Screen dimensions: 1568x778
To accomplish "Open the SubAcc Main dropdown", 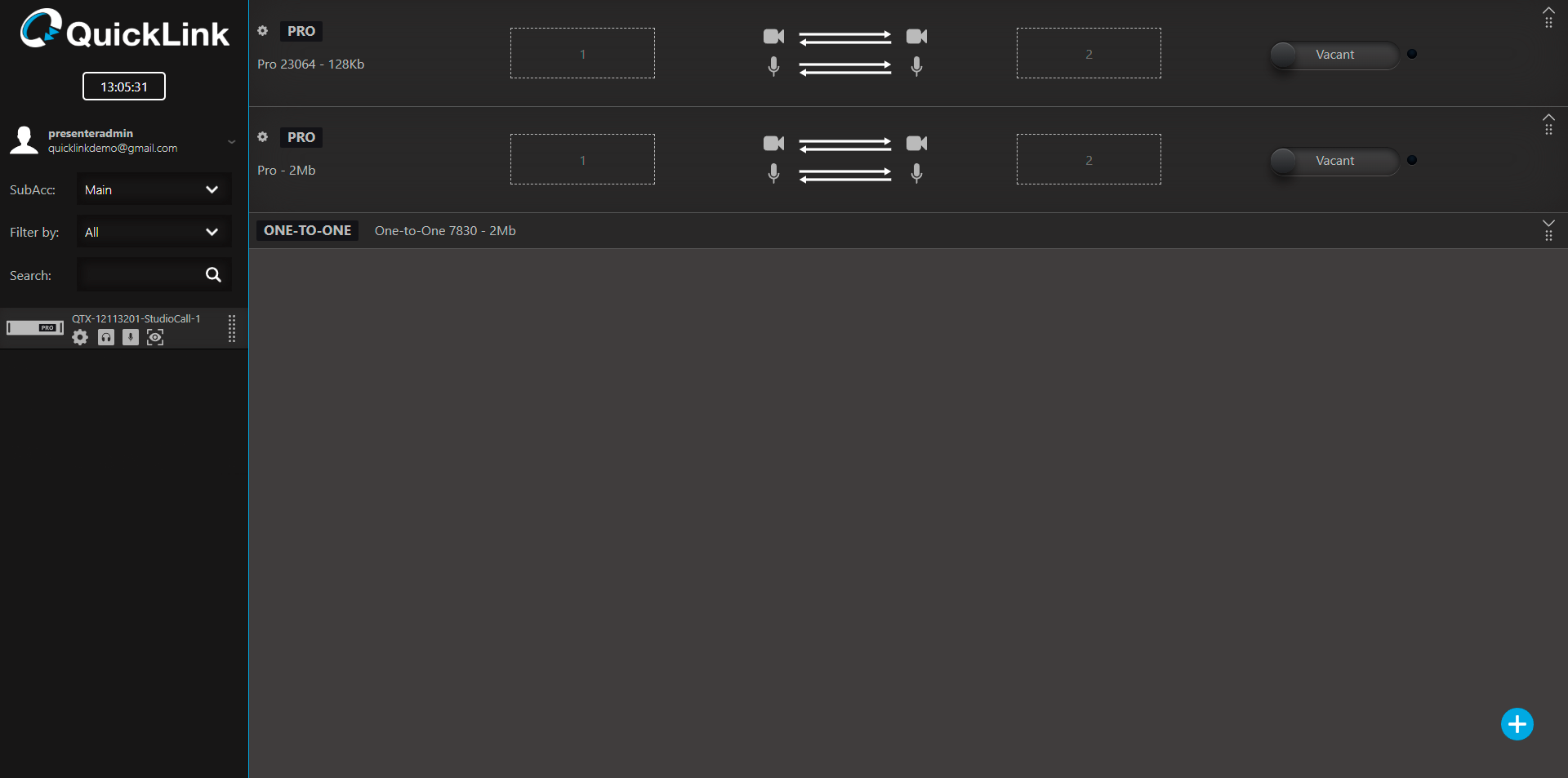I will coord(154,189).
